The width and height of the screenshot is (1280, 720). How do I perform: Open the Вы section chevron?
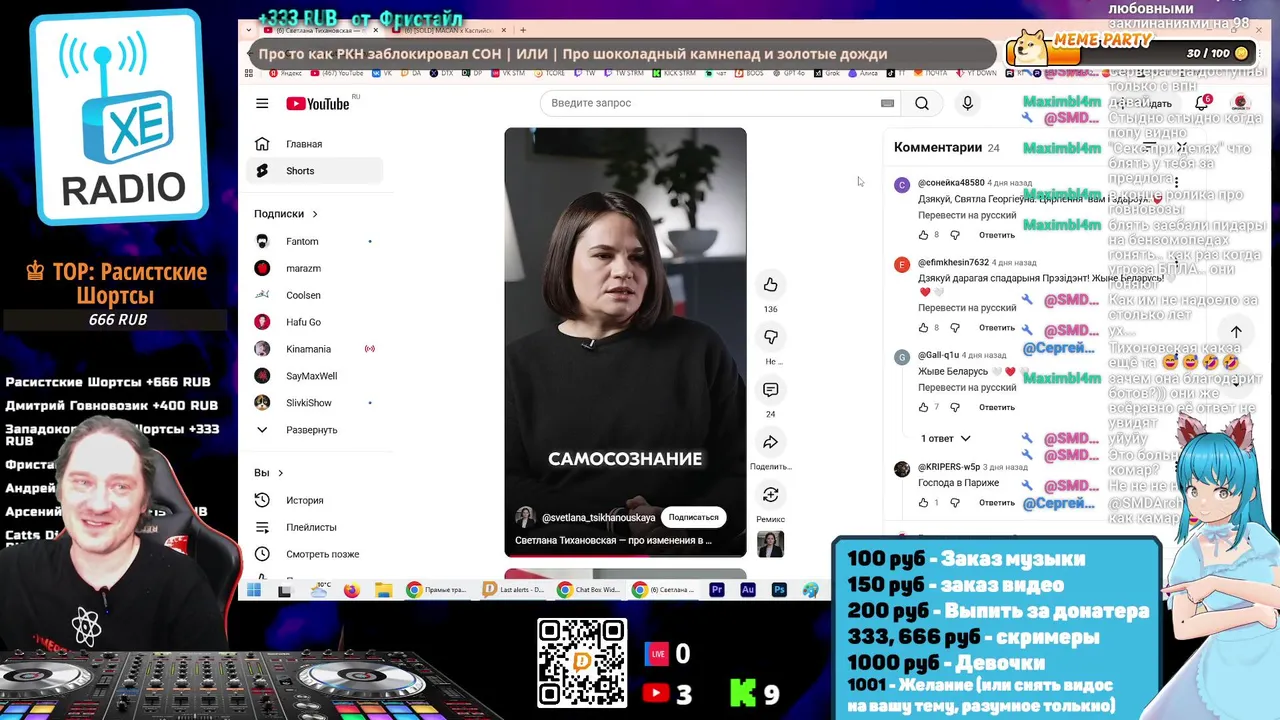[280, 473]
